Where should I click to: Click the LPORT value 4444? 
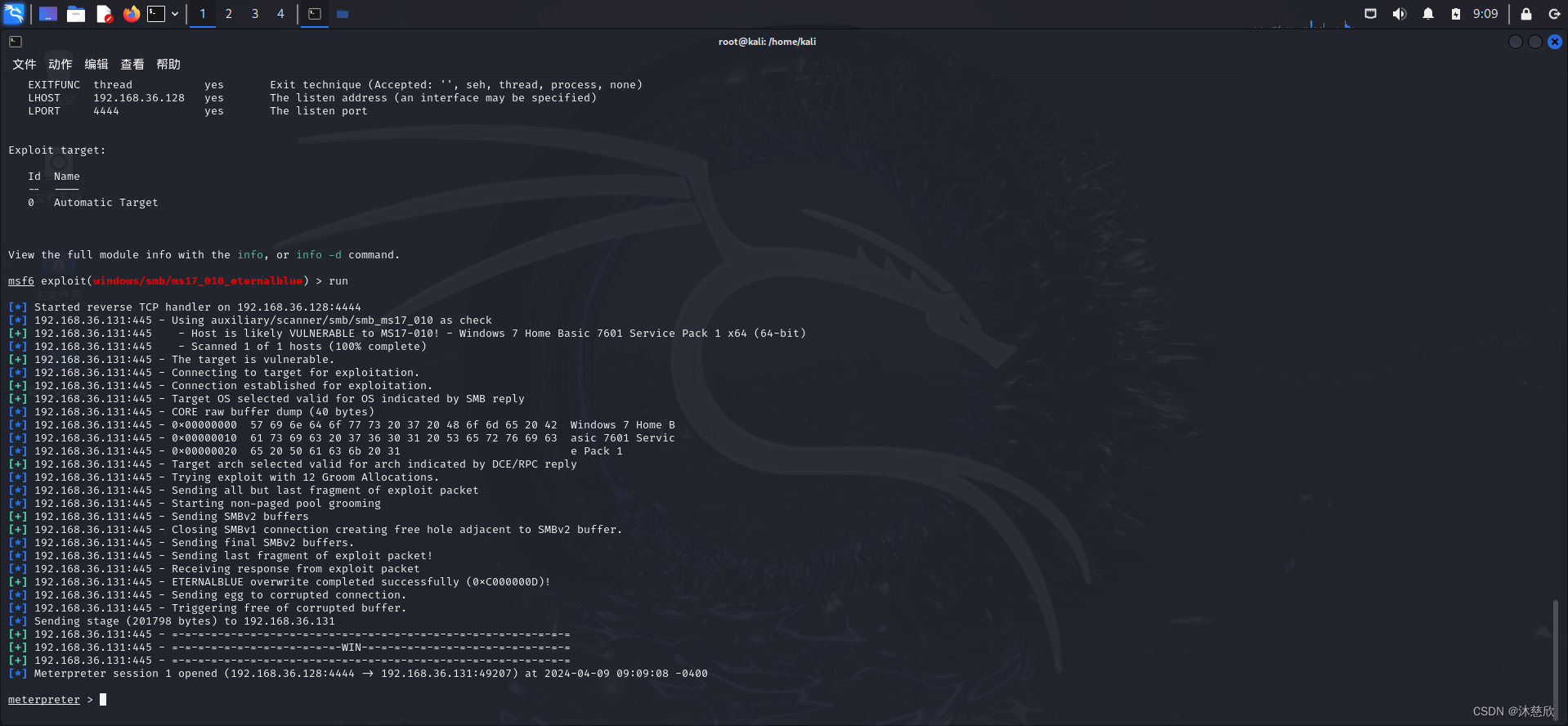point(106,111)
